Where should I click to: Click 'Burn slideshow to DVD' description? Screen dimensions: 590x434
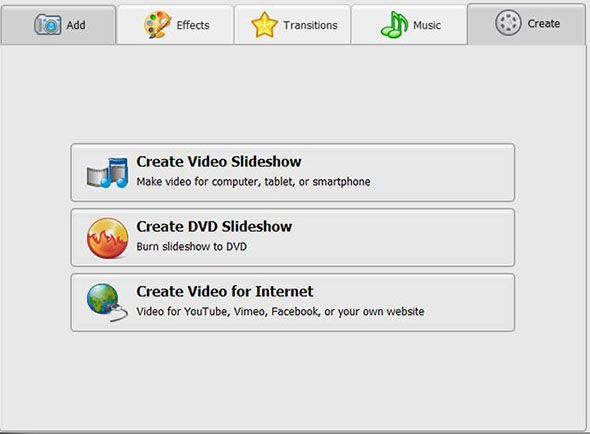point(192,247)
